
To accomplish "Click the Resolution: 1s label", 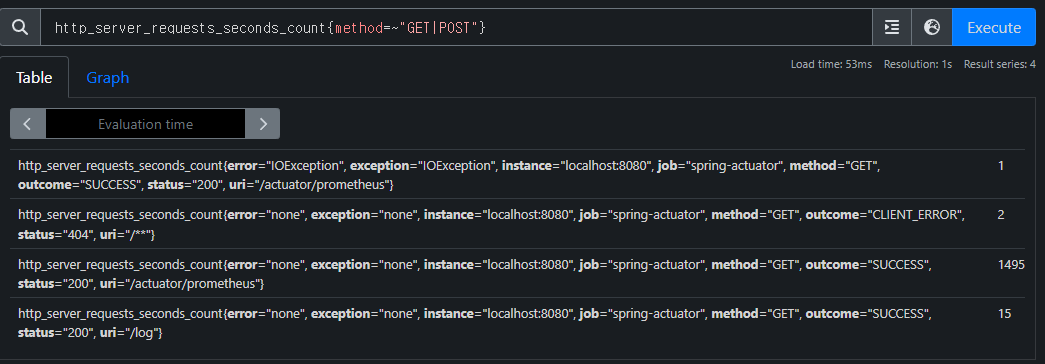I will click(x=918, y=65).
